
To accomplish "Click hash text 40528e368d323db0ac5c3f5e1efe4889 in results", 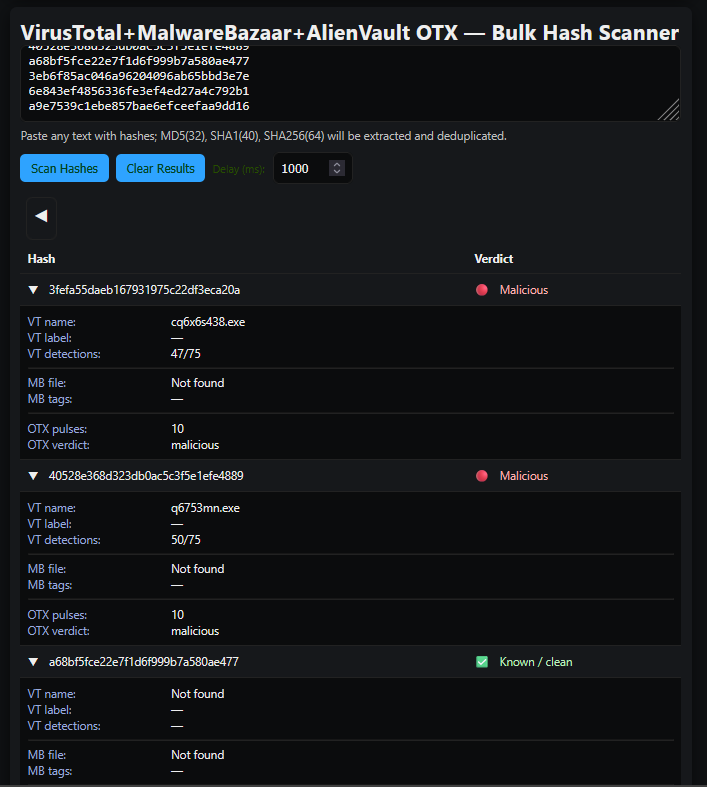I will click(x=146, y=476).
